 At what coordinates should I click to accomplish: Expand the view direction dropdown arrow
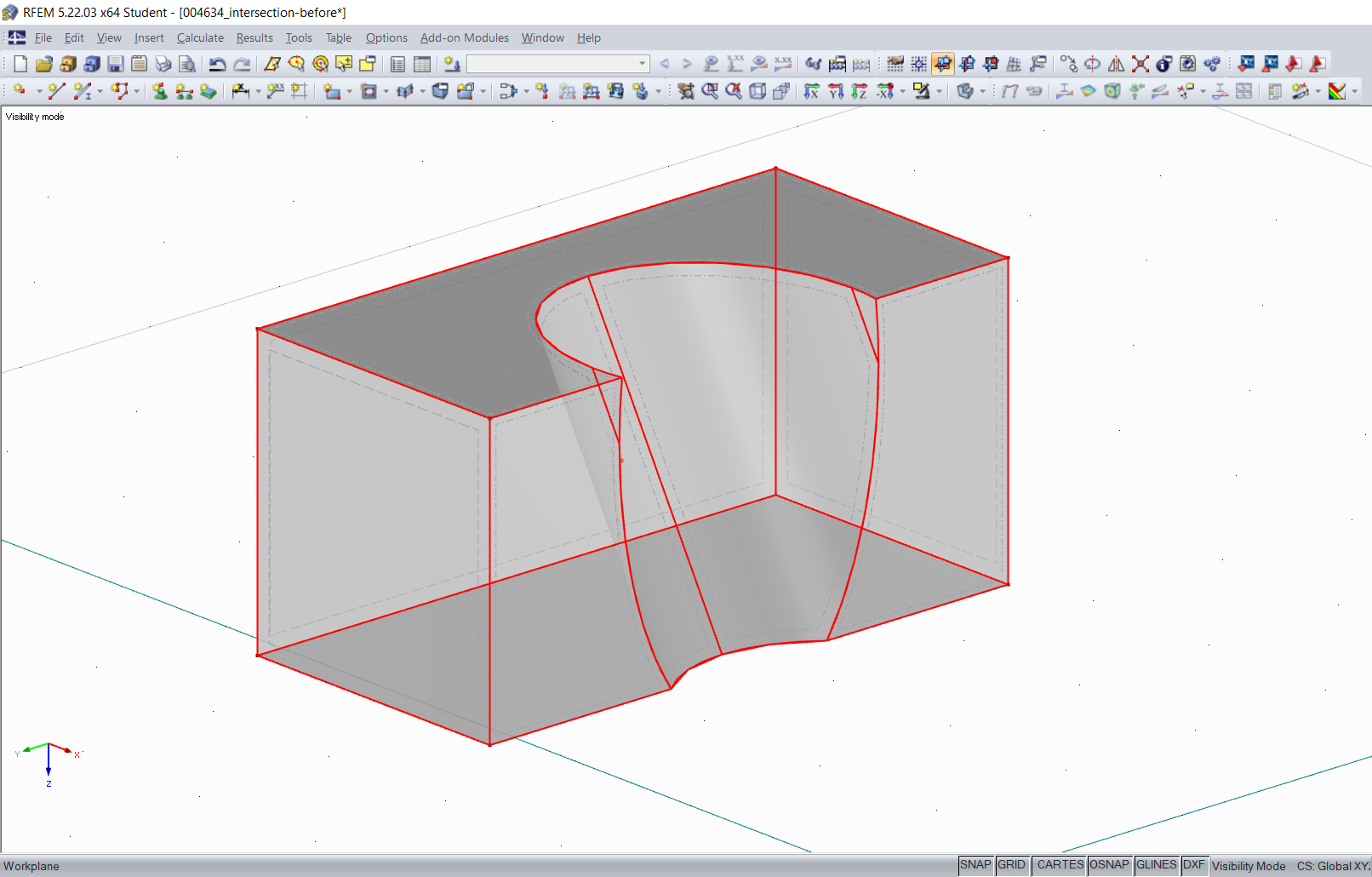pyautogui.click(x=902, y=91)
